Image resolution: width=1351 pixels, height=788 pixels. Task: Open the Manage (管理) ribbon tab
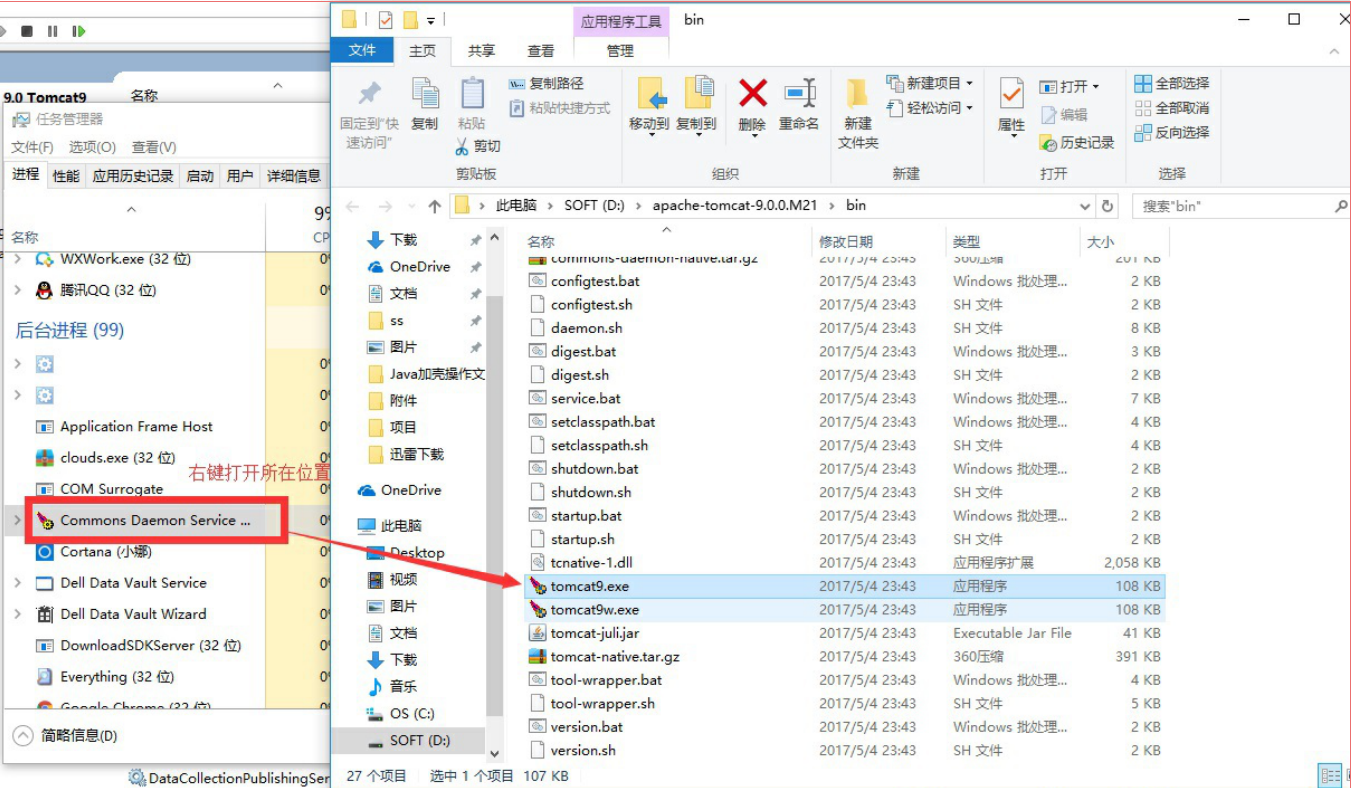pos(620,51)
